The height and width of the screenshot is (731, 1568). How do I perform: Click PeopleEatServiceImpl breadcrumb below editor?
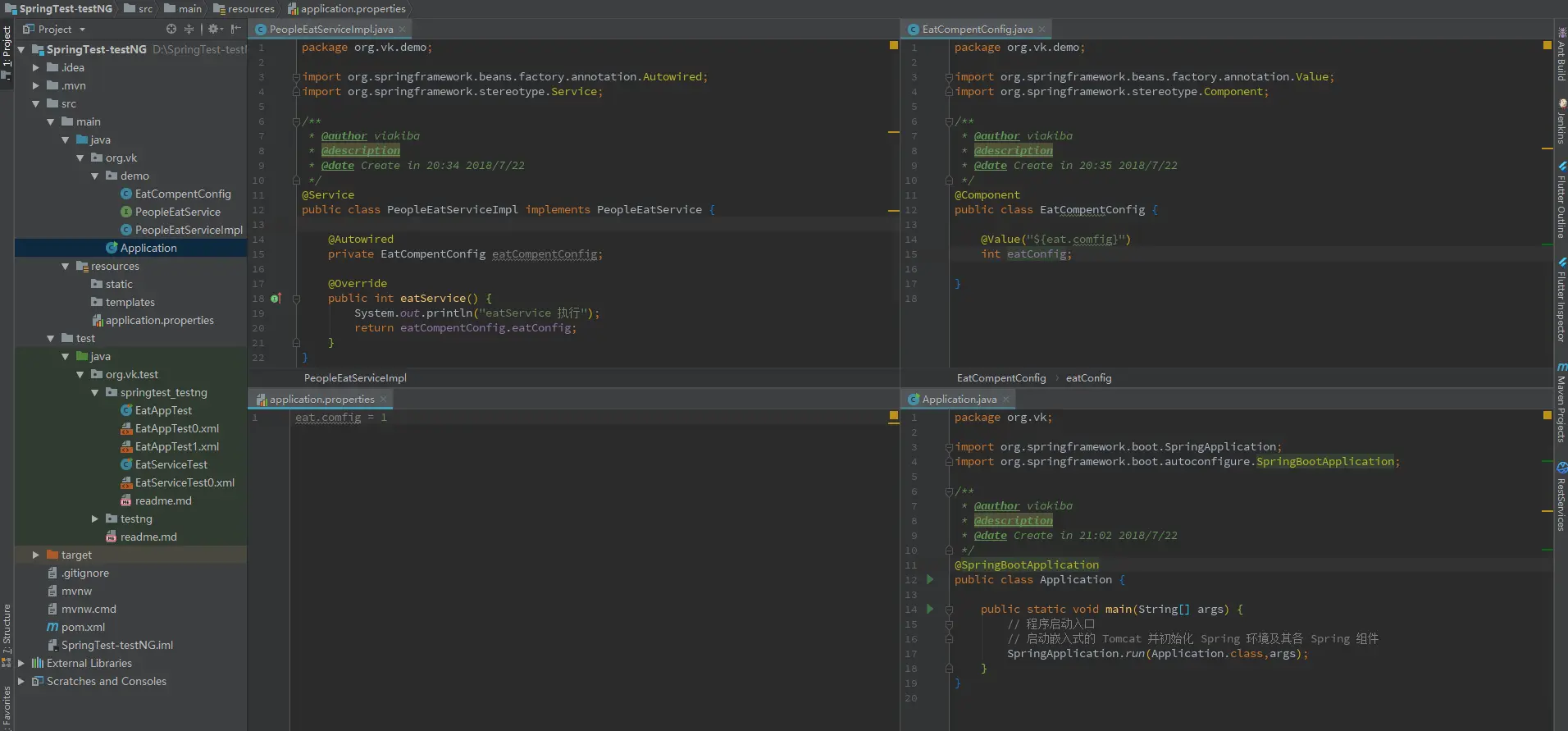coord(355,378)
